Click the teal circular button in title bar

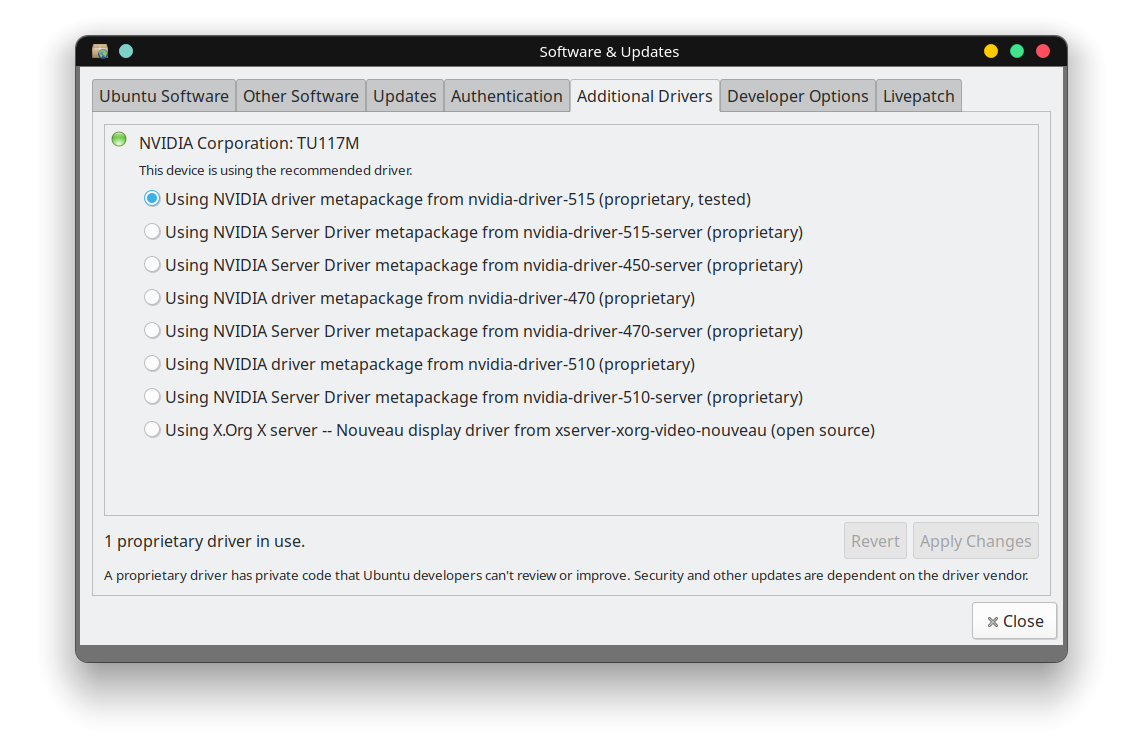[x=126, y=51]
